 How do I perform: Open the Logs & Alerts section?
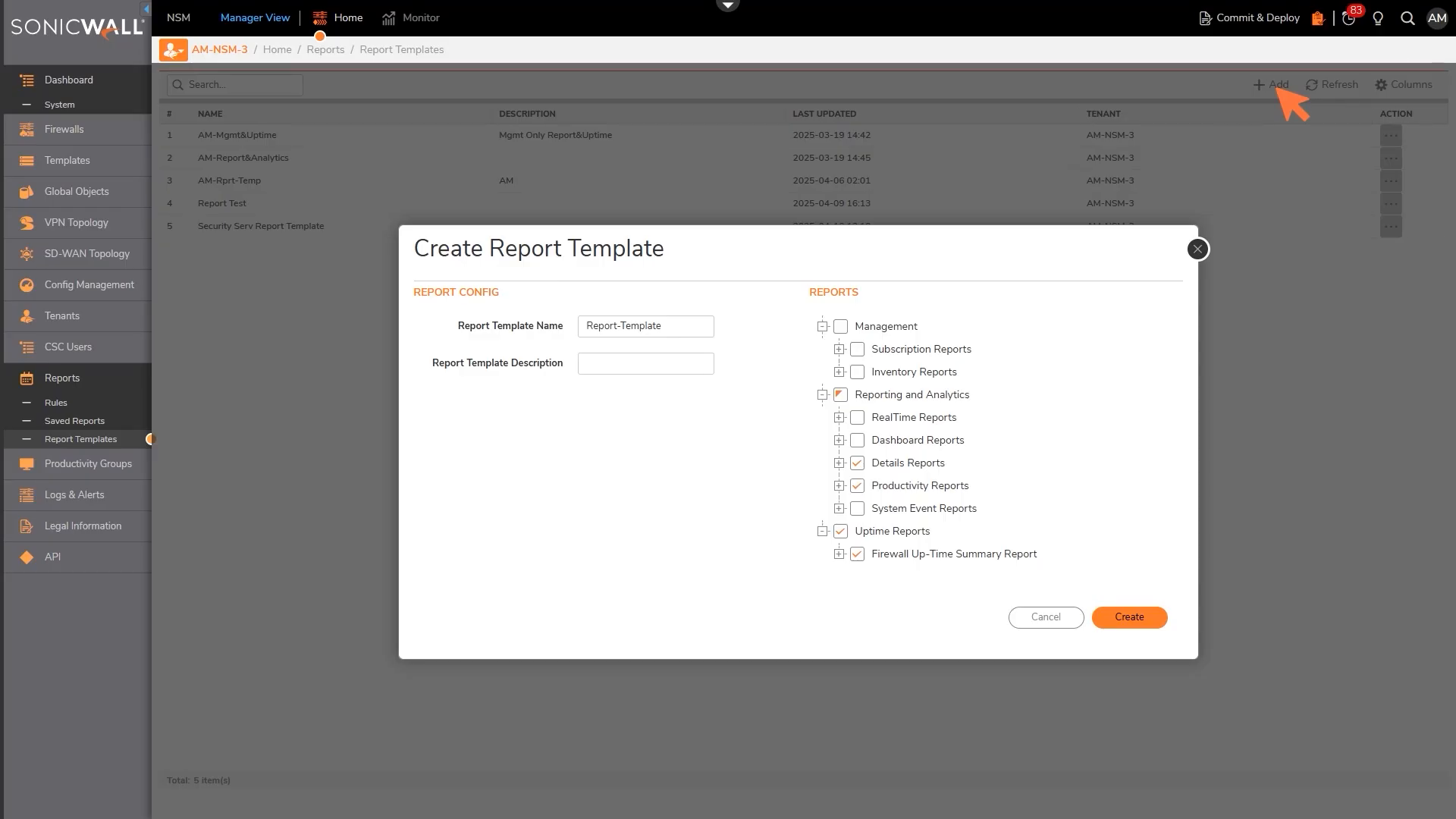[27, 494]
